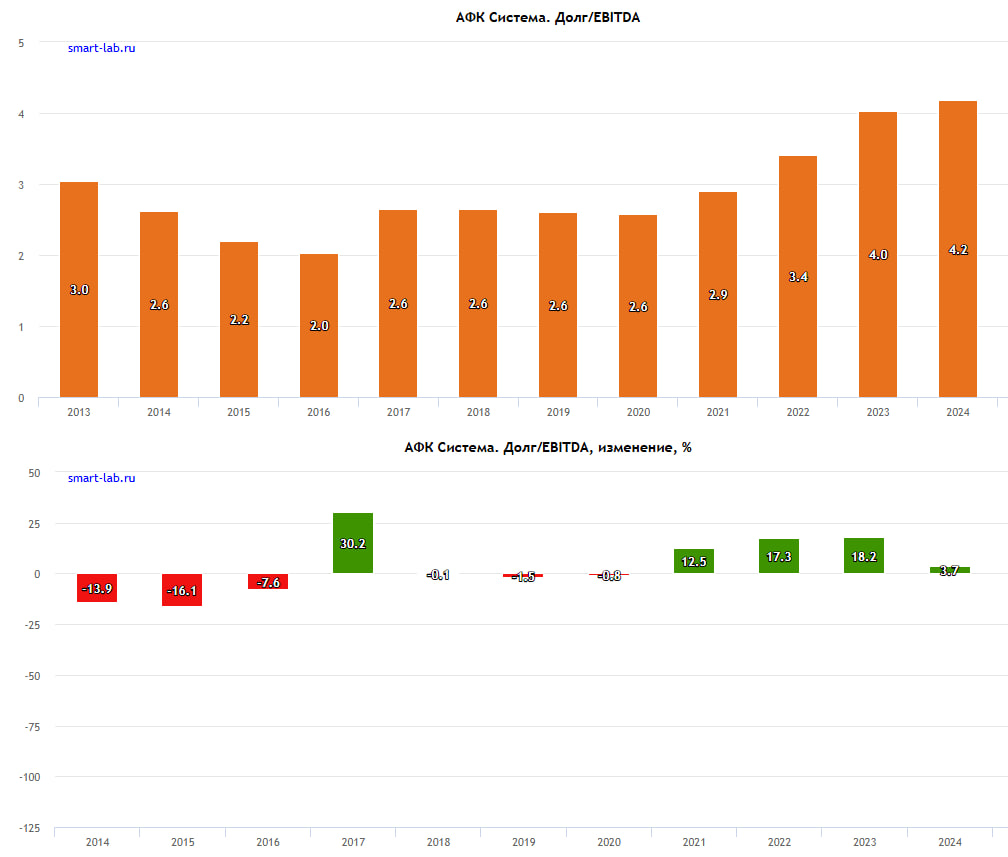
Task: Click the -1.5 value label for 2019
Action: coord(524,577)
